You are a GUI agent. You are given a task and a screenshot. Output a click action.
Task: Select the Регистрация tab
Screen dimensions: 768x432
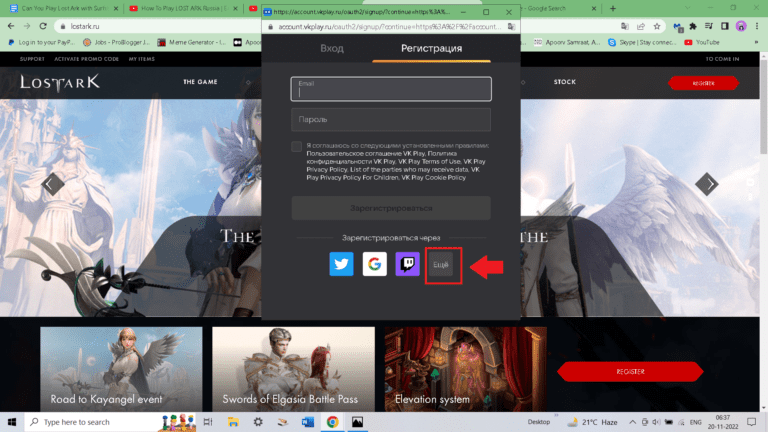click(x=431, y=48)
